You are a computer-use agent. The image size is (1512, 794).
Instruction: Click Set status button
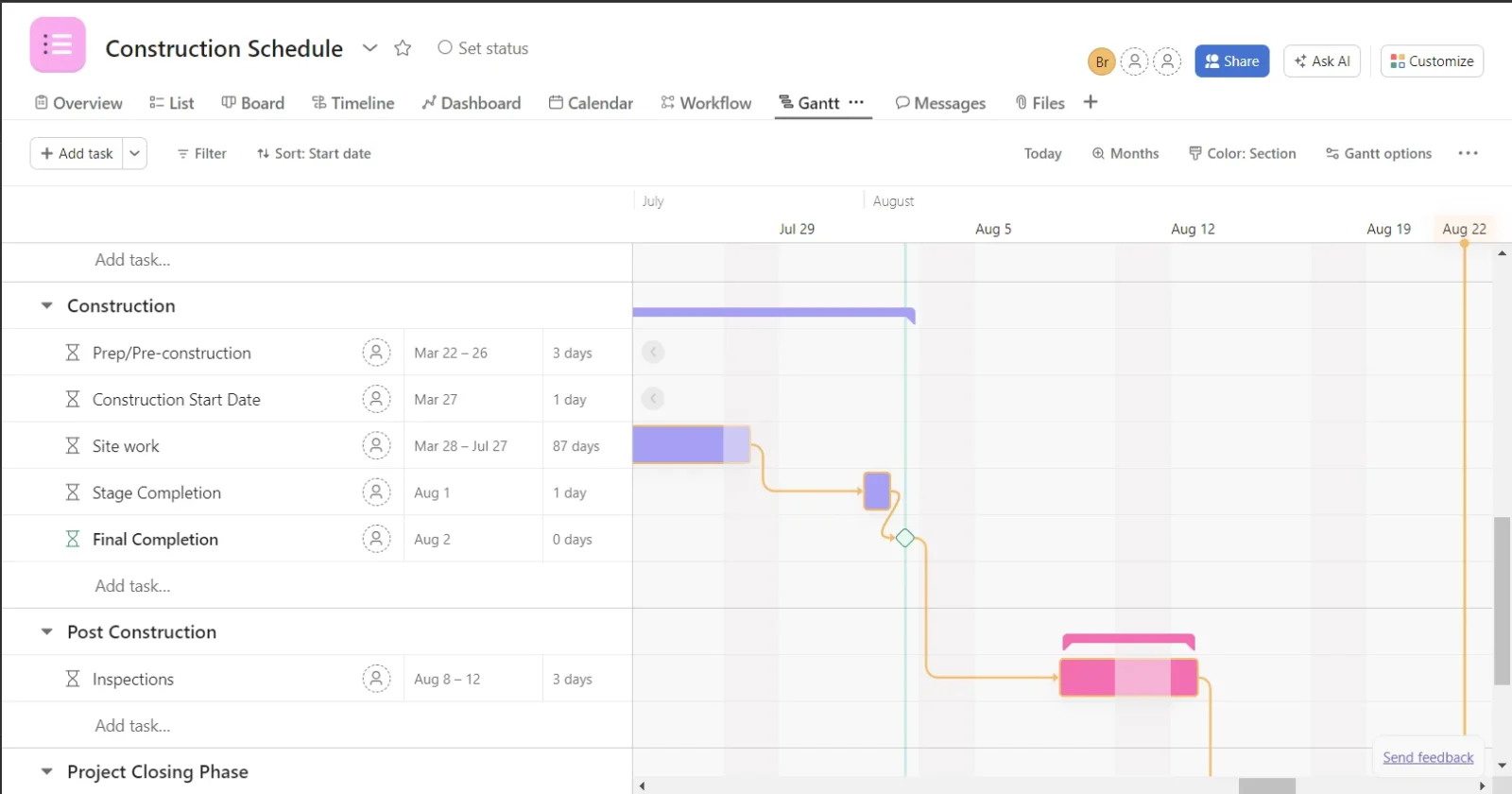tap(483, 48)
